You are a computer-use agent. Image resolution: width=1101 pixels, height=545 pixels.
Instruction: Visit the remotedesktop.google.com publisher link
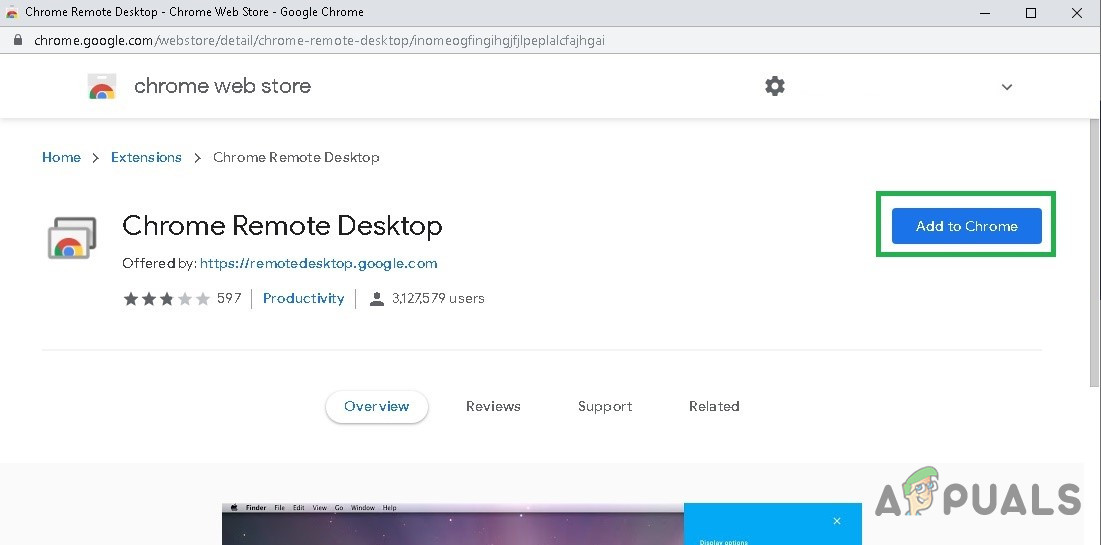318,264
